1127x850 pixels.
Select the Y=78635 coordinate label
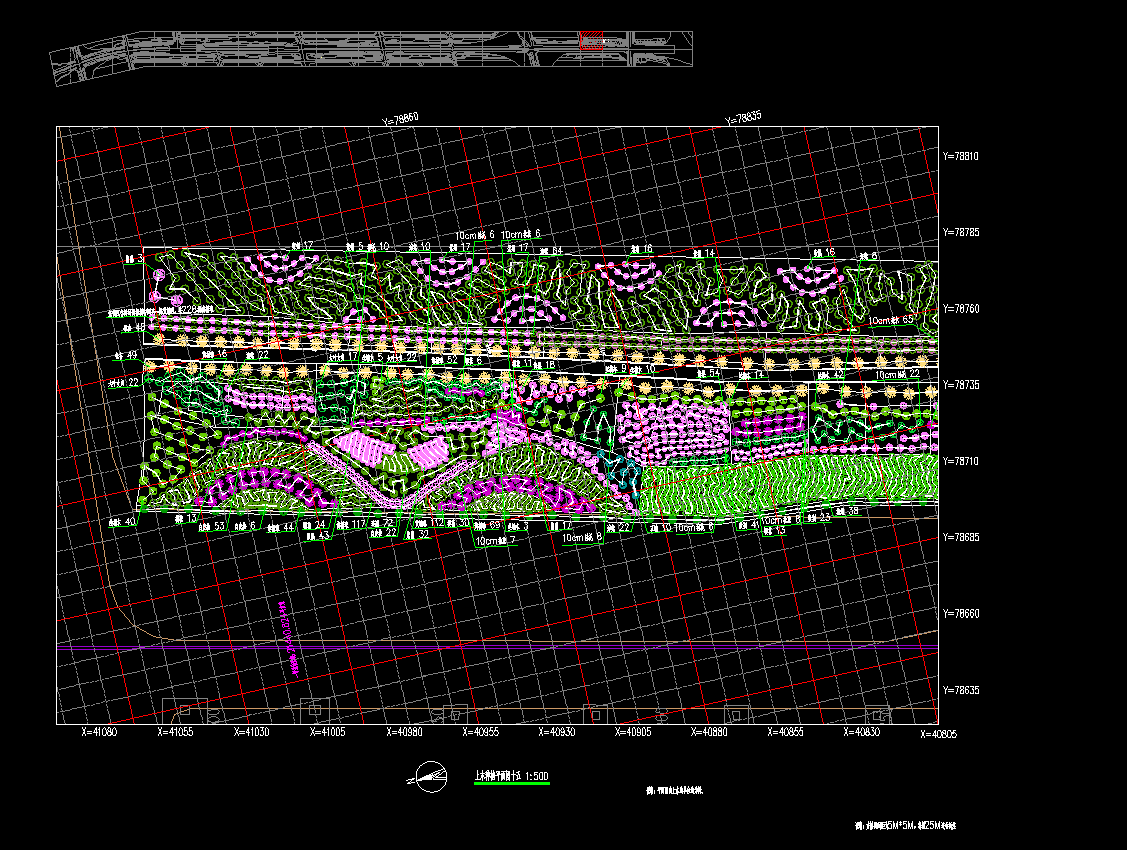pyautogui.click(x=961, y=690)
